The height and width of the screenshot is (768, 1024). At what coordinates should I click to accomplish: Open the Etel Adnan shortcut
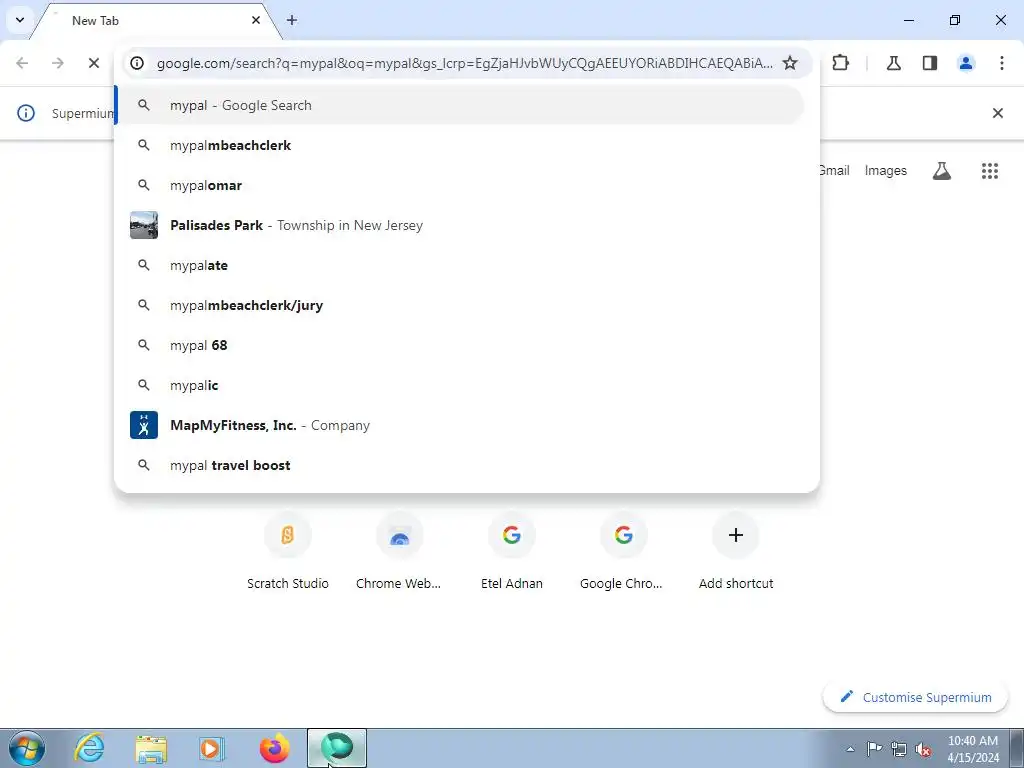point(512,552)
